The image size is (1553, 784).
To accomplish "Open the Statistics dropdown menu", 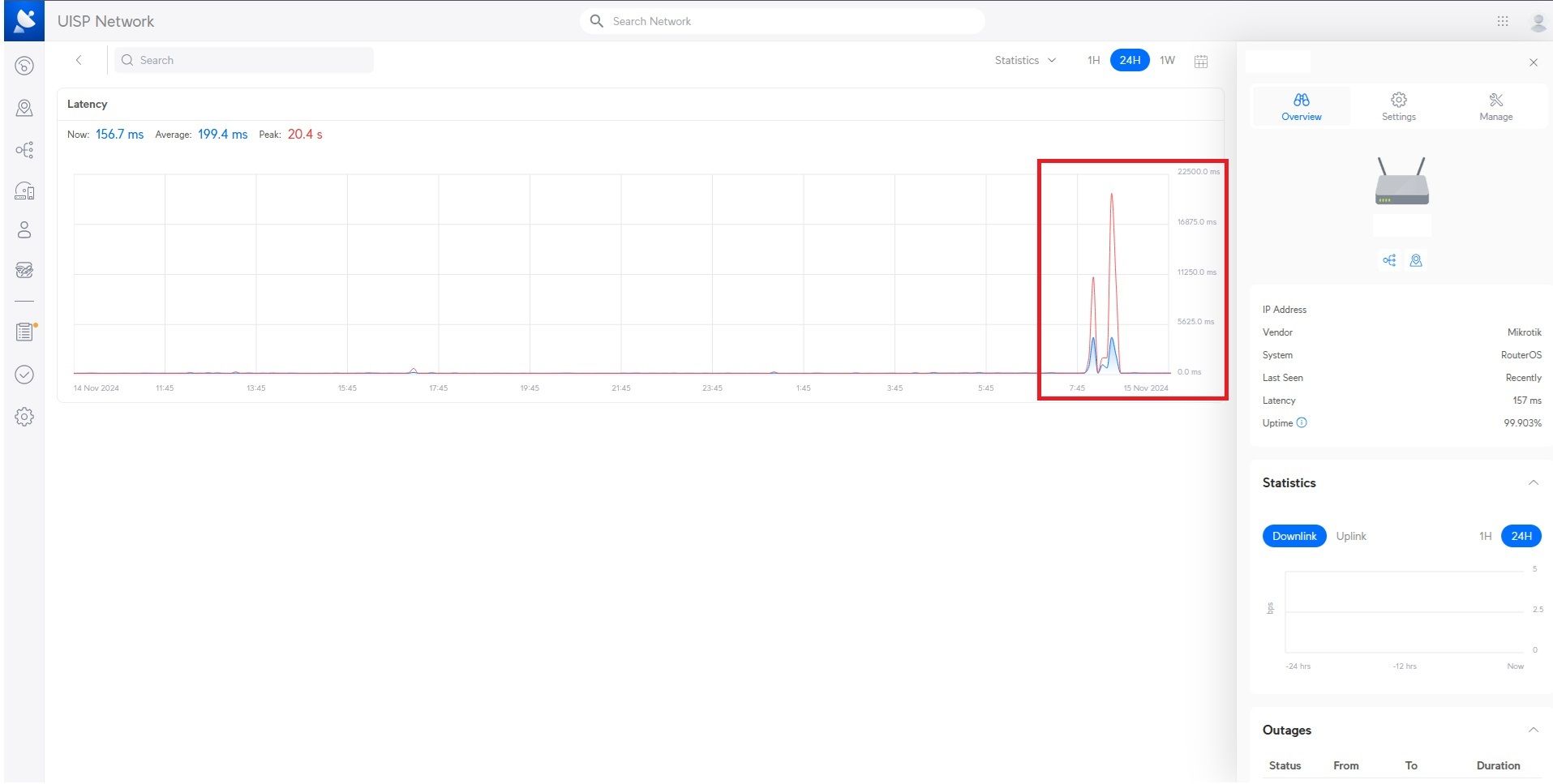I will coord(1025,61).
